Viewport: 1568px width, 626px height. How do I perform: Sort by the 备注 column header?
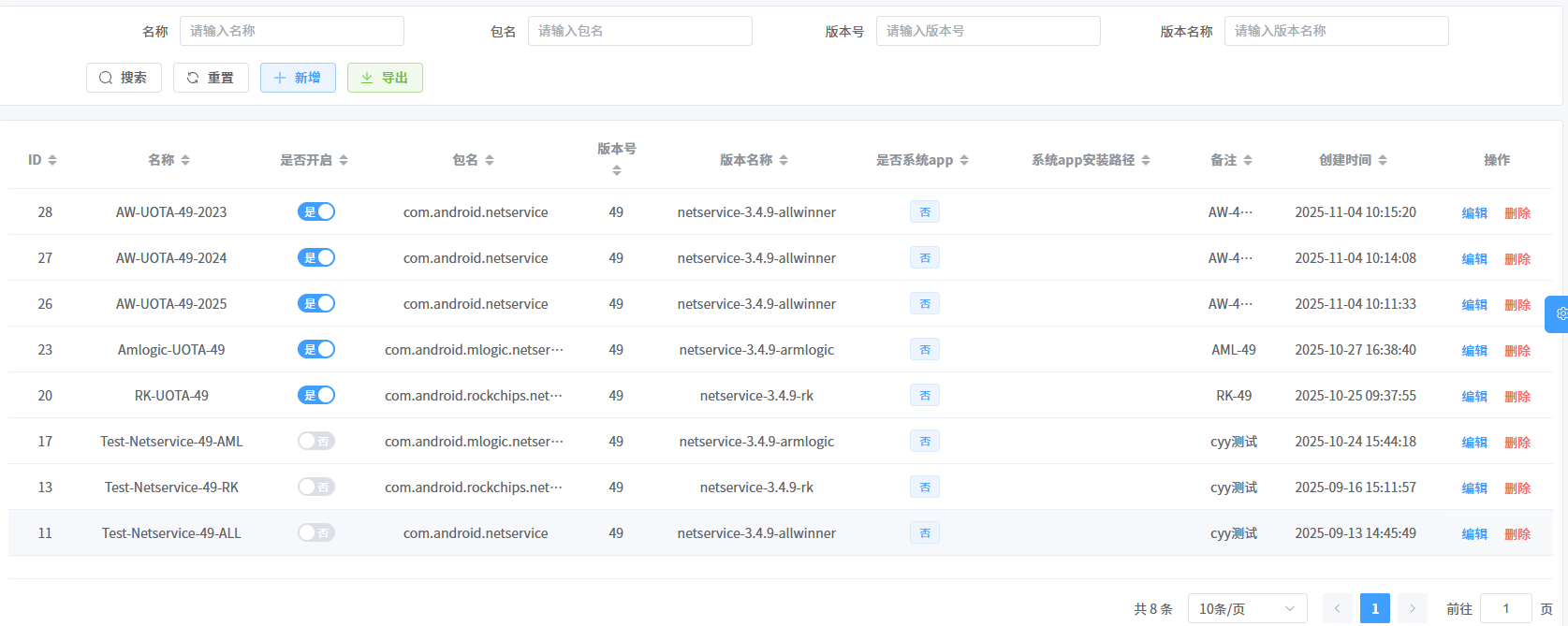pyautogui.click(x=1231, y=160)
